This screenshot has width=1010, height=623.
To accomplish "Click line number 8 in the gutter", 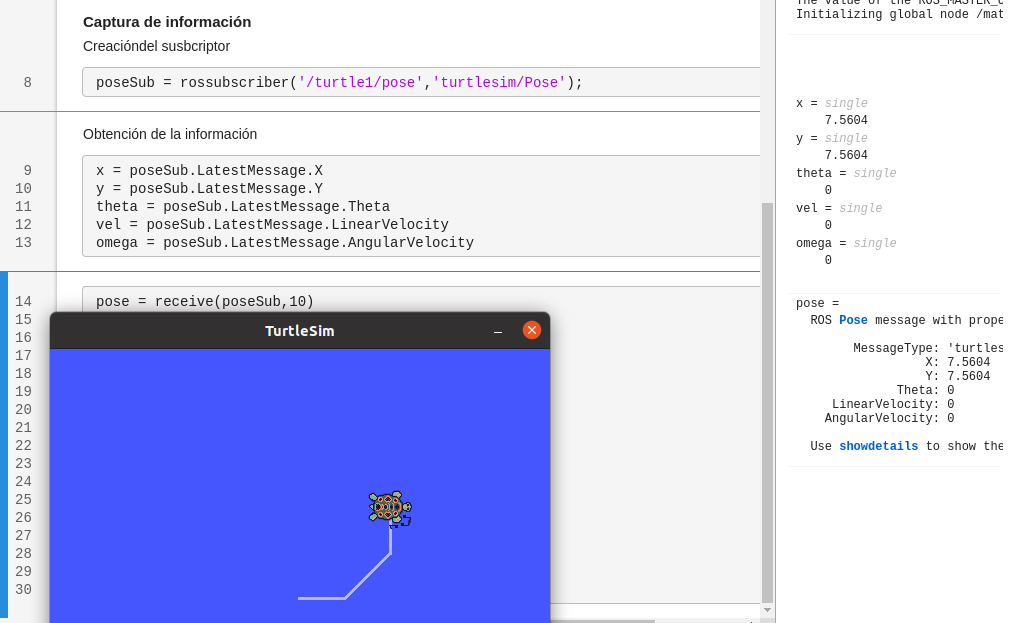I will click(x=27, y=82).
